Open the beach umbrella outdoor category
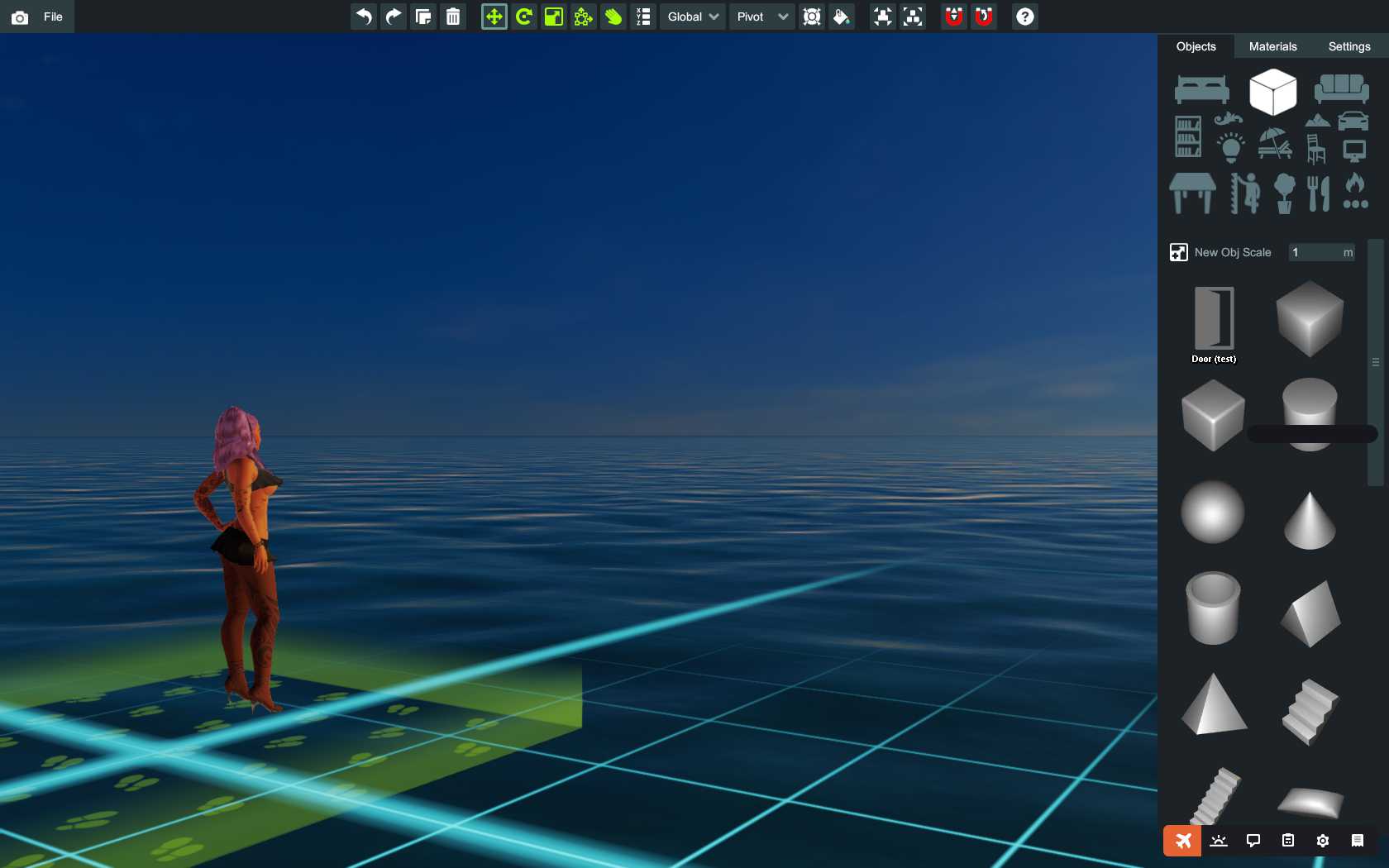Image resolution: width=1389 pixels, height=868 pixels. pyautogui.click(x=1275, y=143)
